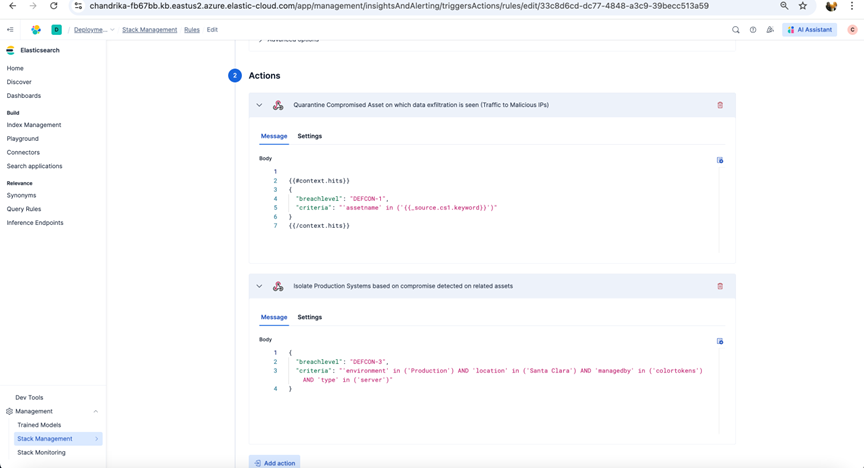Collapse the Management section in sidebar
The height and width of the screenshot is (468, 864).
(96, 411)
